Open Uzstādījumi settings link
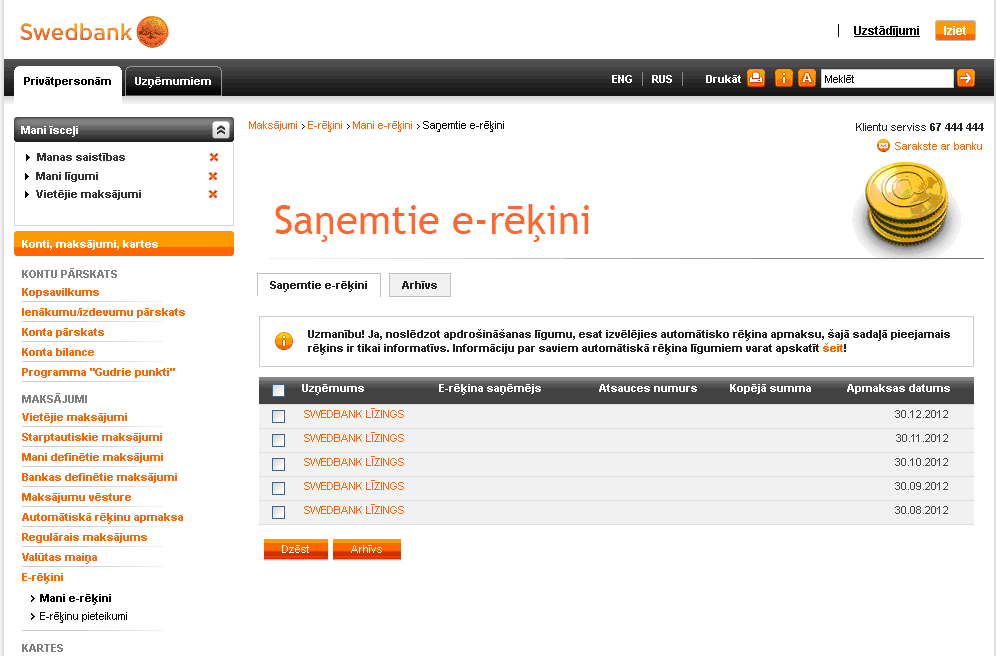996x656 pixels. (x=886, y=30)
